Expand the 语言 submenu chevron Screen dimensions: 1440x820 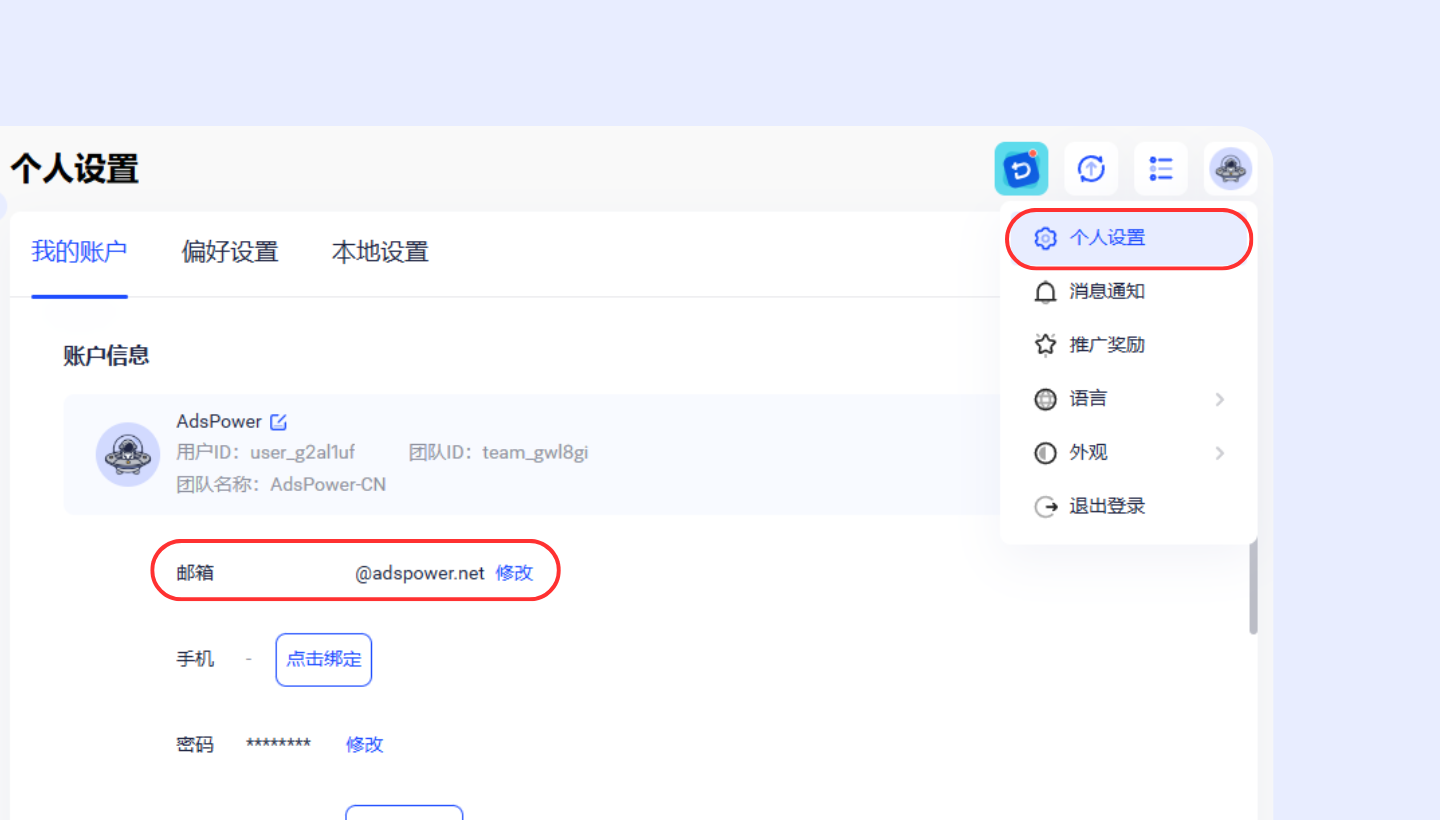coord(1219,399)
